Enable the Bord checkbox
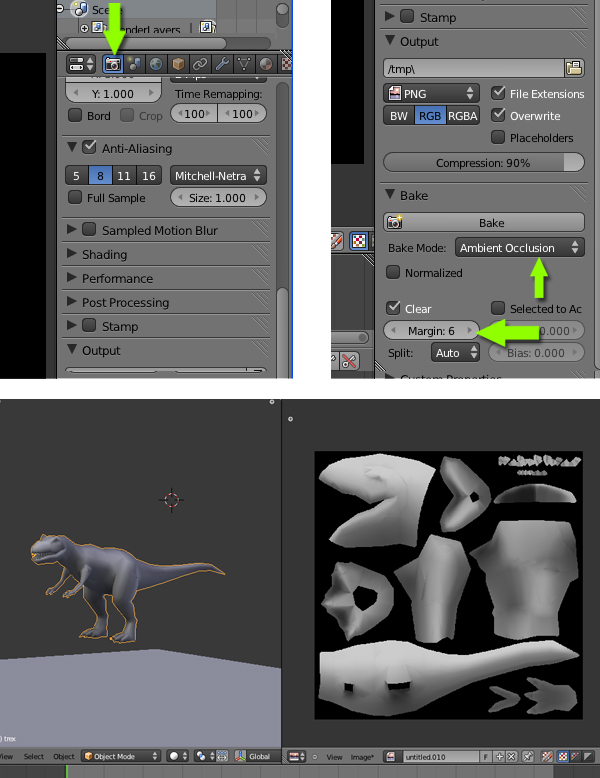Image resolution: width=600 pixels, height=778 pixels. [75, 115]
